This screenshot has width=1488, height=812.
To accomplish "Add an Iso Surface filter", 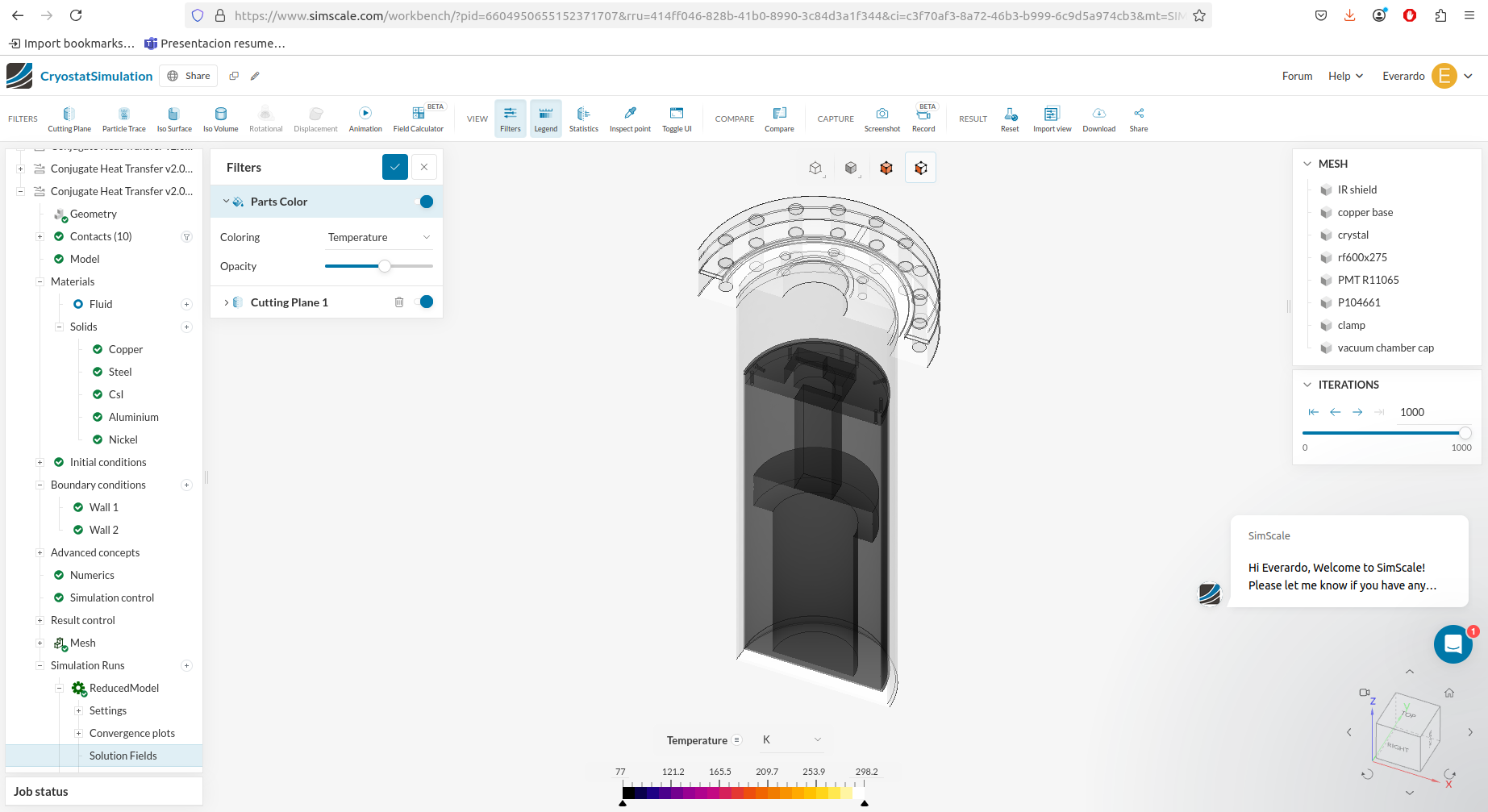I will 173,119.
